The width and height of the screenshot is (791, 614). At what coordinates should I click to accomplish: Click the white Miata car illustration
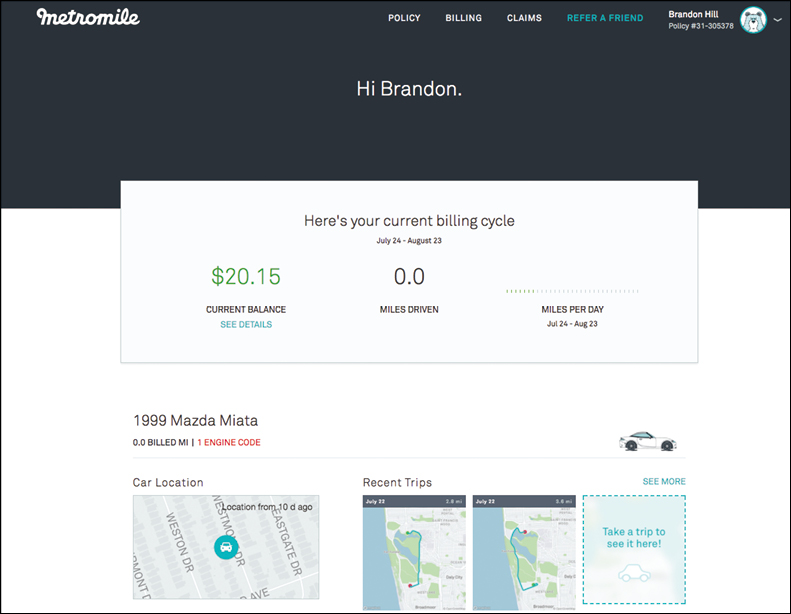[x=647, y=441]
